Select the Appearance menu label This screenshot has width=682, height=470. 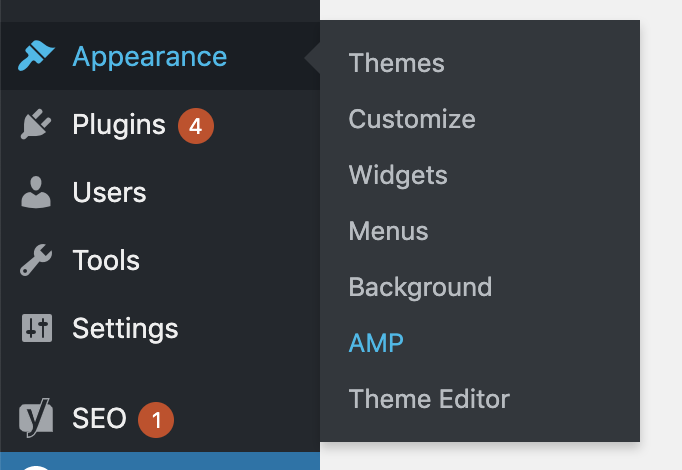coord(150,57)
